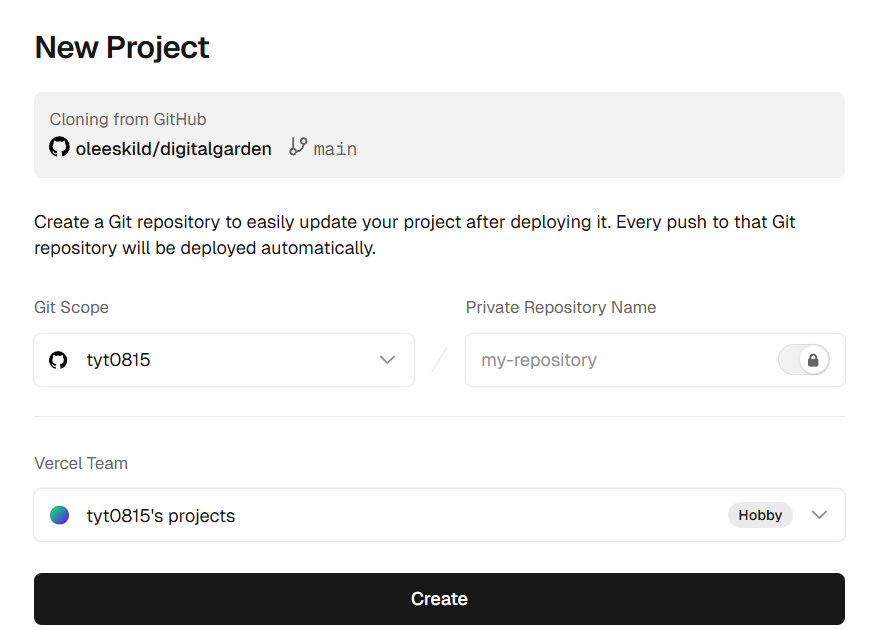Viewport: 872px width, 630px height.
Task: Click the Git Scope label
Action: [x=71, y=307]
